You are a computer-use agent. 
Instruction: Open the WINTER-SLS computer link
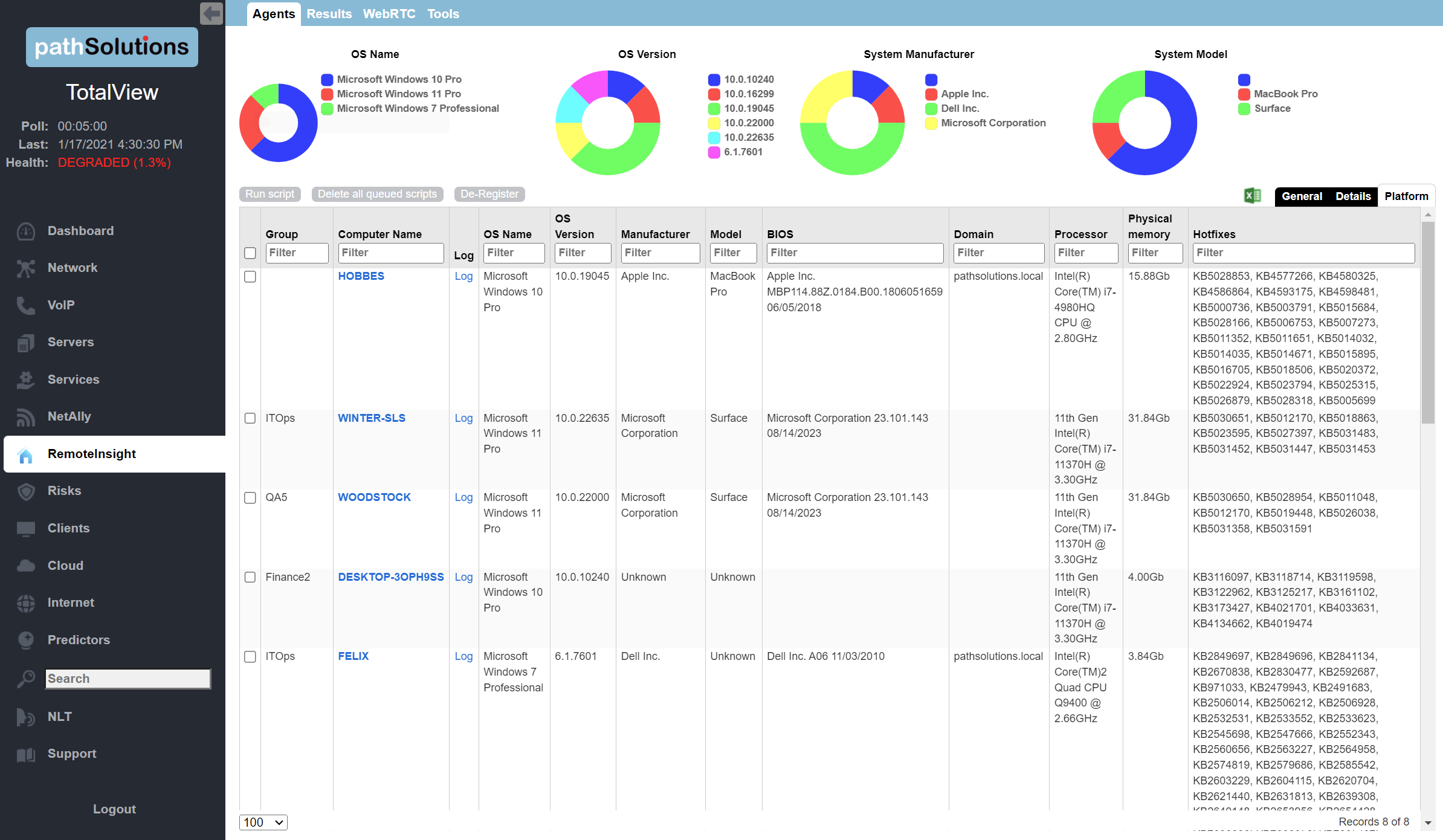click(x=372, y=418)
